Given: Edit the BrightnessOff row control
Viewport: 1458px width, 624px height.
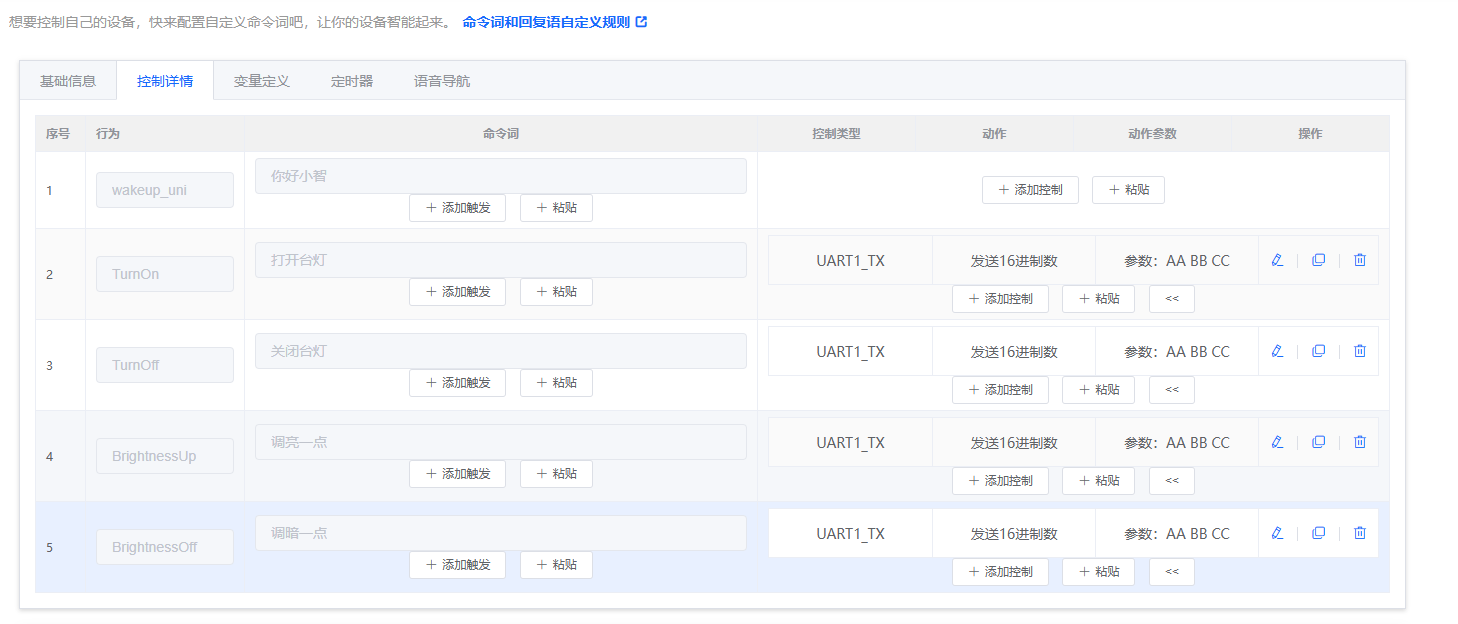Looking at the screenshot, I should [1277, 533].
